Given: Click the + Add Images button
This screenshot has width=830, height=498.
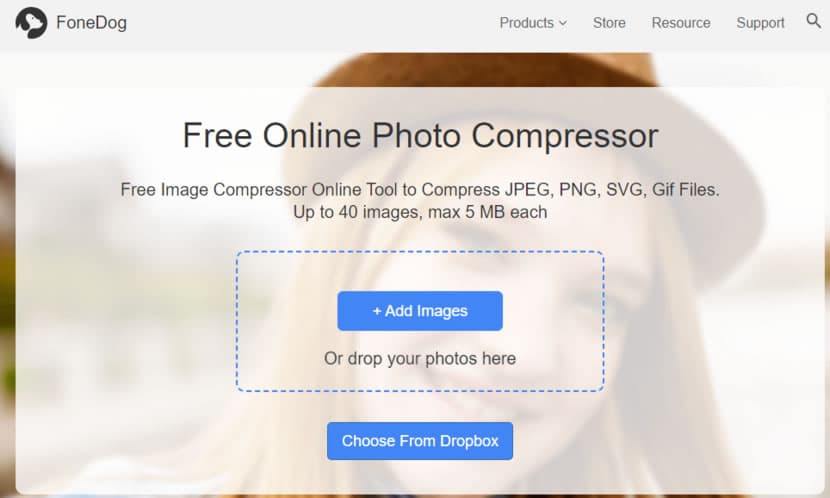Looking at the screenshot, I should tap(420, 311).
